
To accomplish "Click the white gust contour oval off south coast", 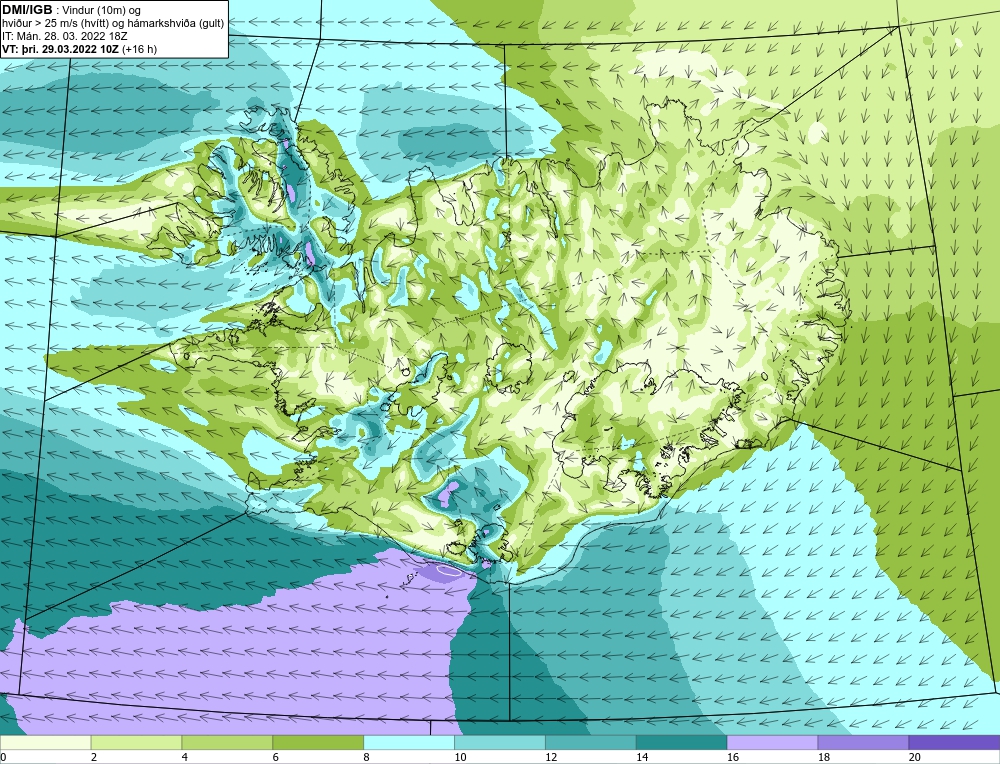I will coord(449,569).
